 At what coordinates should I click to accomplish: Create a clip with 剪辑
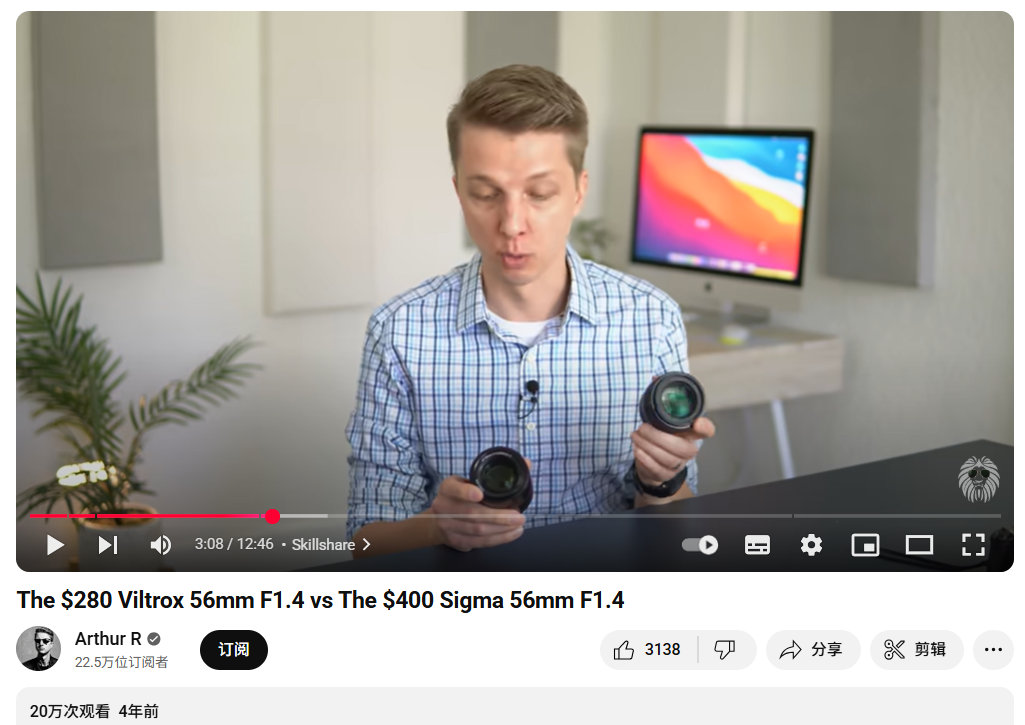tap(916, 650)
